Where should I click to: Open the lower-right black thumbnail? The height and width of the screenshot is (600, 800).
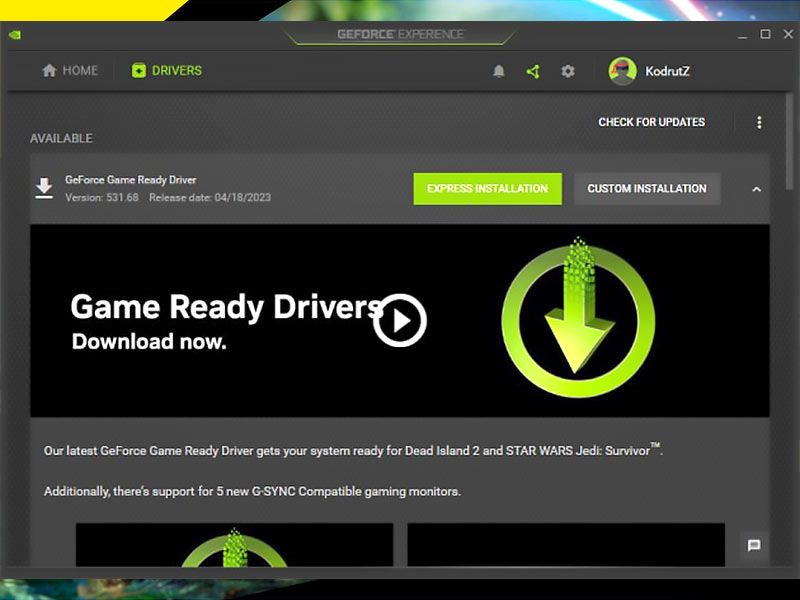click(x=566, y=544)
